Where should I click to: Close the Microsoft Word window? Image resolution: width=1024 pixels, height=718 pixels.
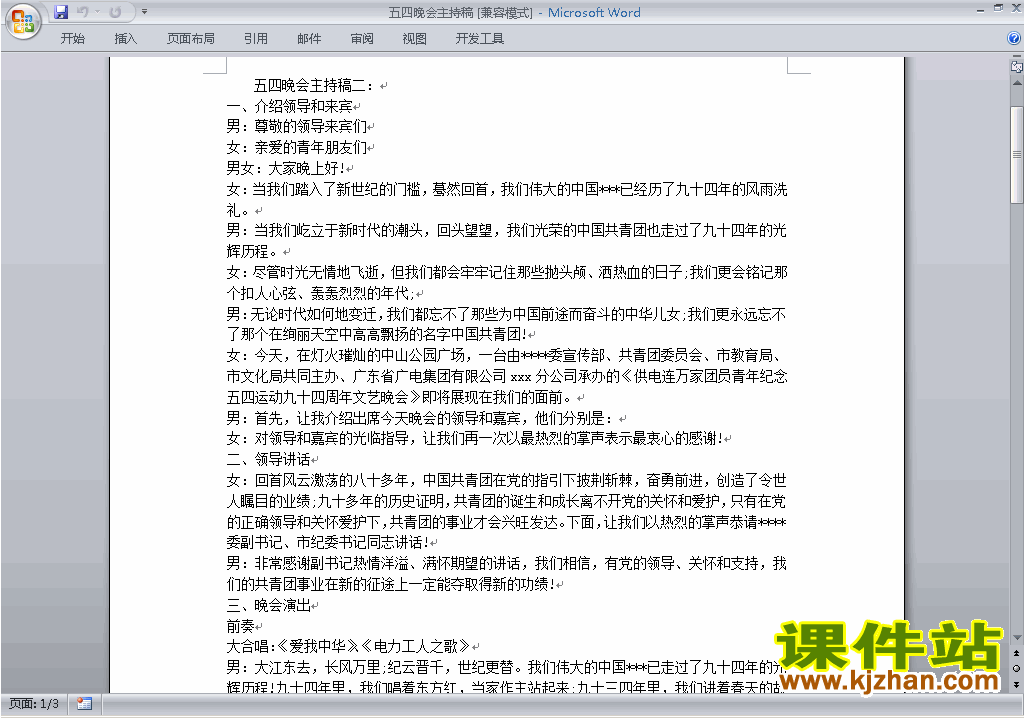1017,8
